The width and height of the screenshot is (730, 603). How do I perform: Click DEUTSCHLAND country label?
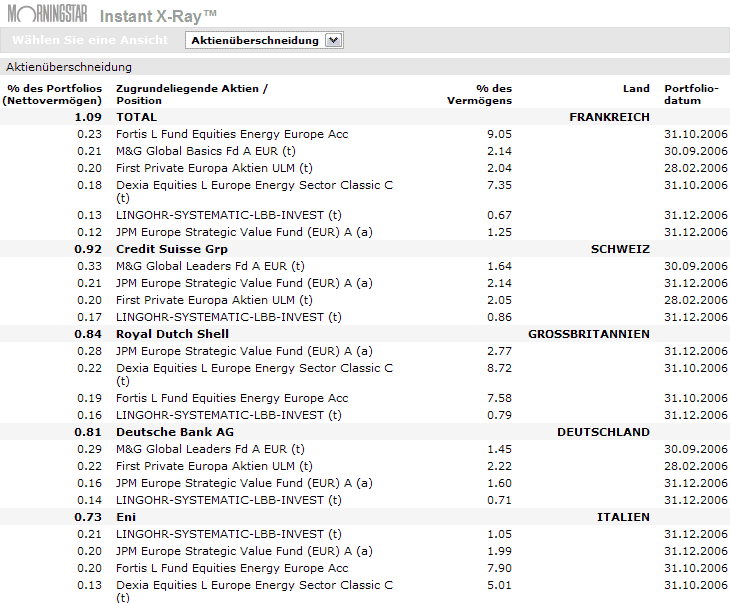pyautogui.click(x=603, y=432)
